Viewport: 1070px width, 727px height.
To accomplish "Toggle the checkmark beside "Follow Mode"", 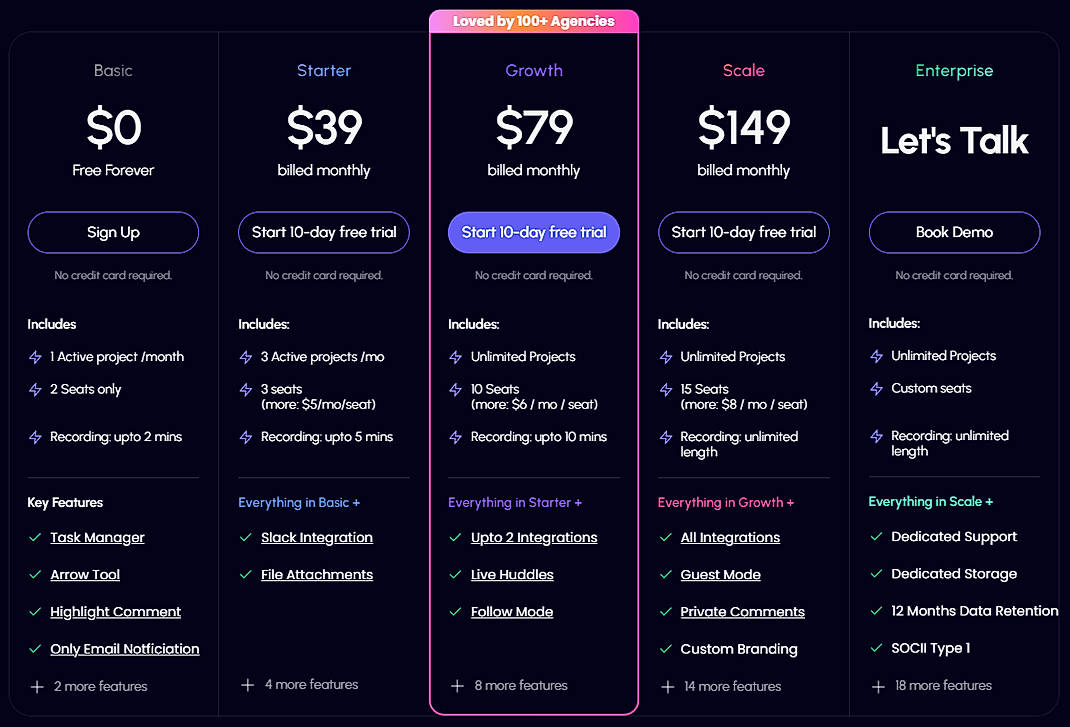I will 456,611.
